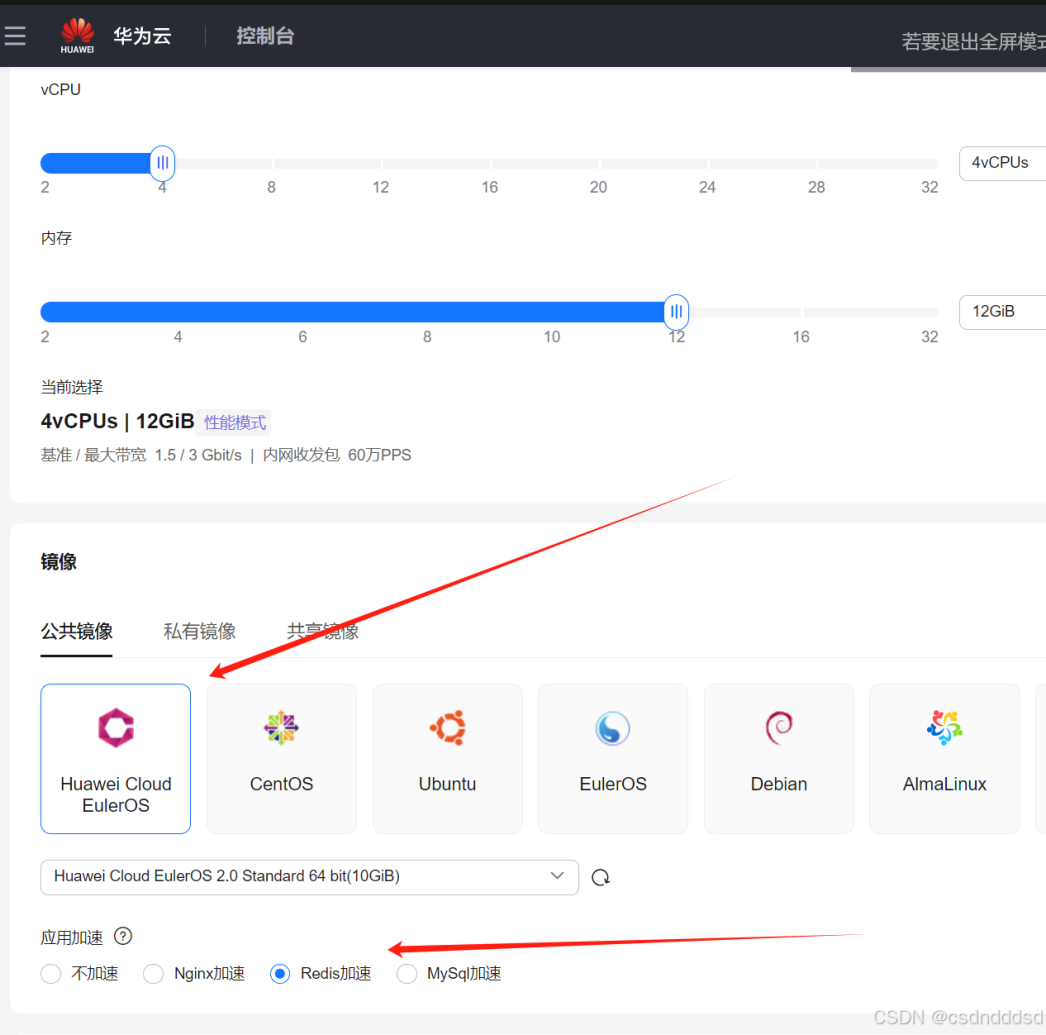Set vCPU slider to the 16 mark

pyautogui.click(x=490, y=163)
